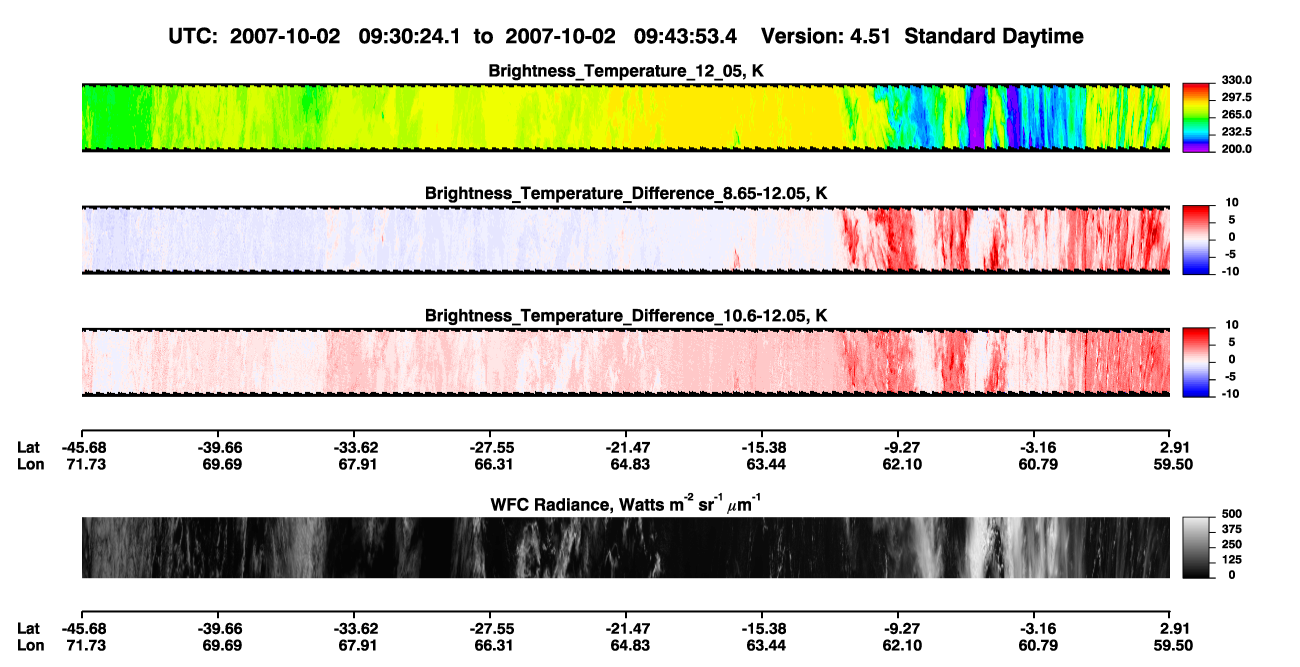Click latitude -27.55 above the WFC Radiance title
Image resolution: width=1300 pixels, height=667 pixels.
click(x=490, y=448)
